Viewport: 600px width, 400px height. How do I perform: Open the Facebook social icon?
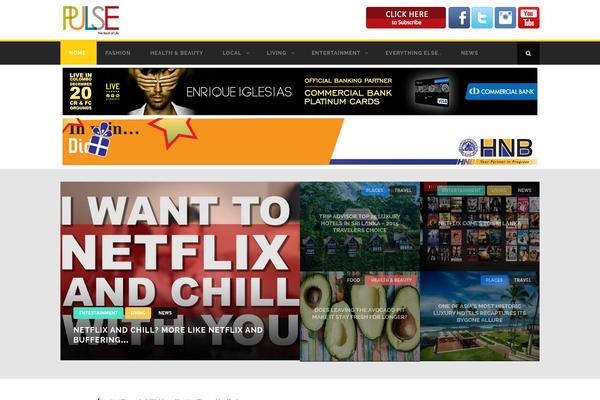point(459,18)
